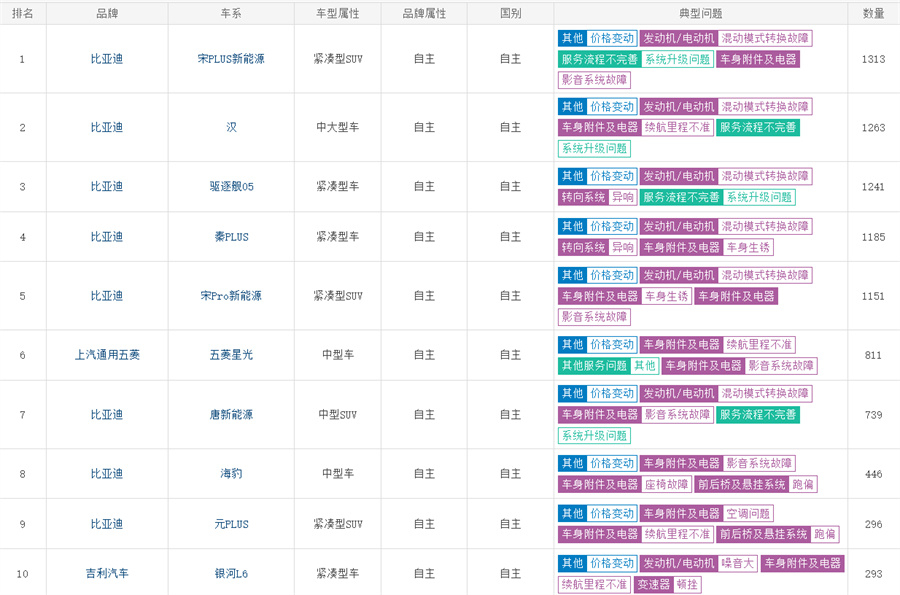Select 价格变动 tag in 宋PLUS新能源 row
This screenshot has height=595, width=900.
(x=612, y=38)
